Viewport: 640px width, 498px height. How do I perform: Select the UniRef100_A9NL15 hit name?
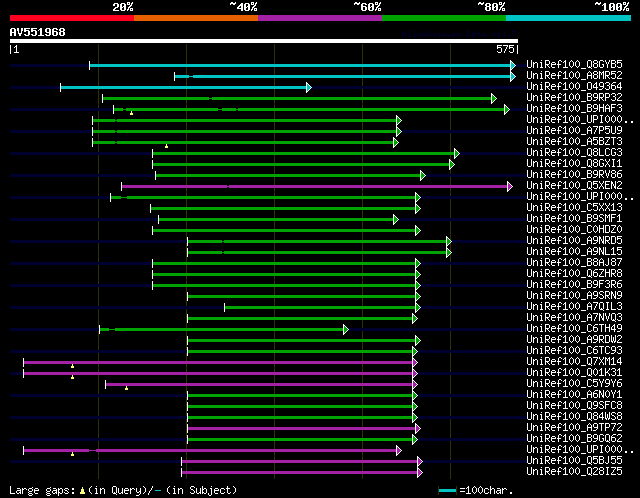pos(574,252)
